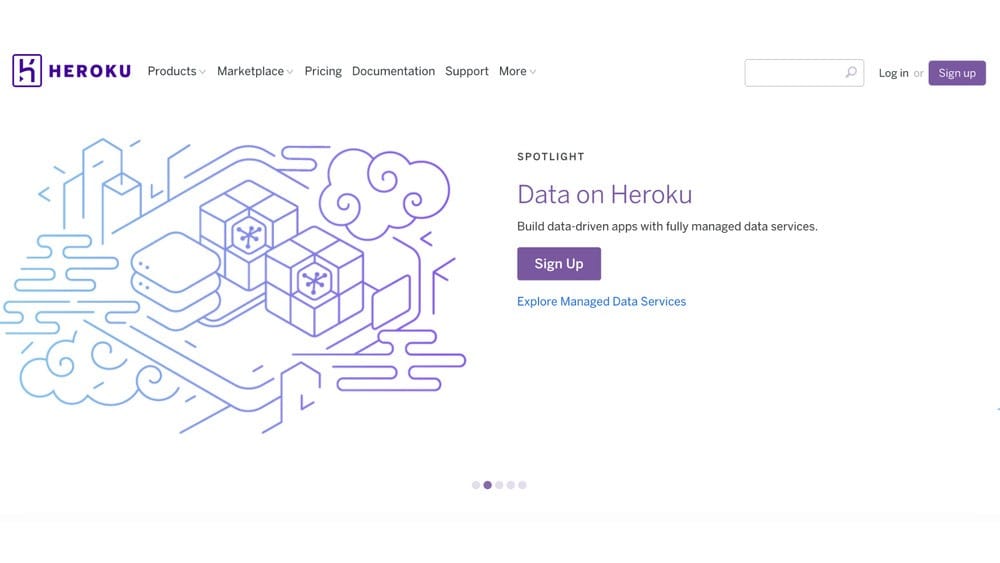The height and width of the screenshot is (563, 1000).
Task: Expand the Marketplace dropdown menu
Action: [x=255, y=71]
